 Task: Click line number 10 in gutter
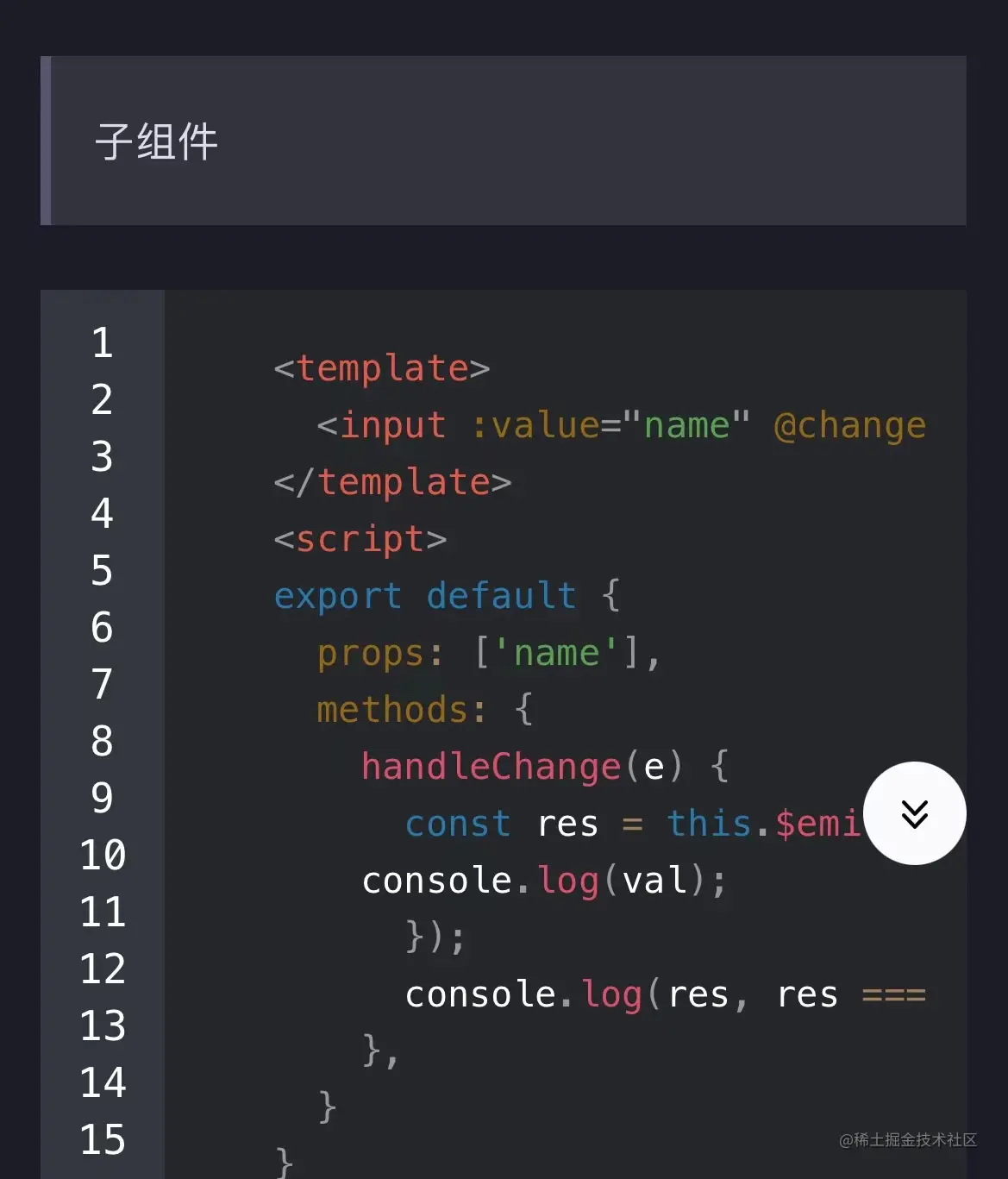tap(102, 856)
